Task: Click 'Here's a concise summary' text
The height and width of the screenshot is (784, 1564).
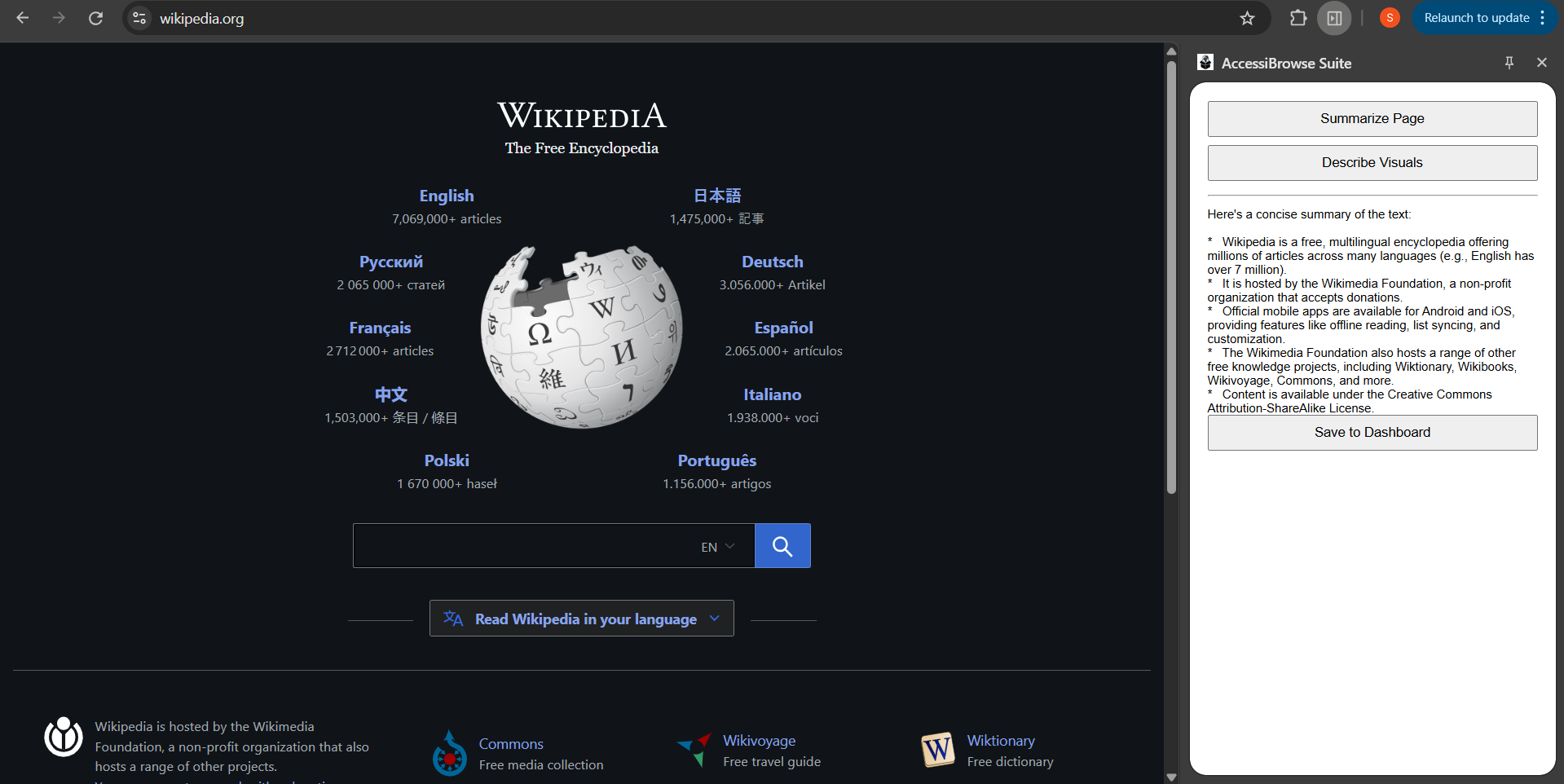Action: click(x=1309, y=214)
